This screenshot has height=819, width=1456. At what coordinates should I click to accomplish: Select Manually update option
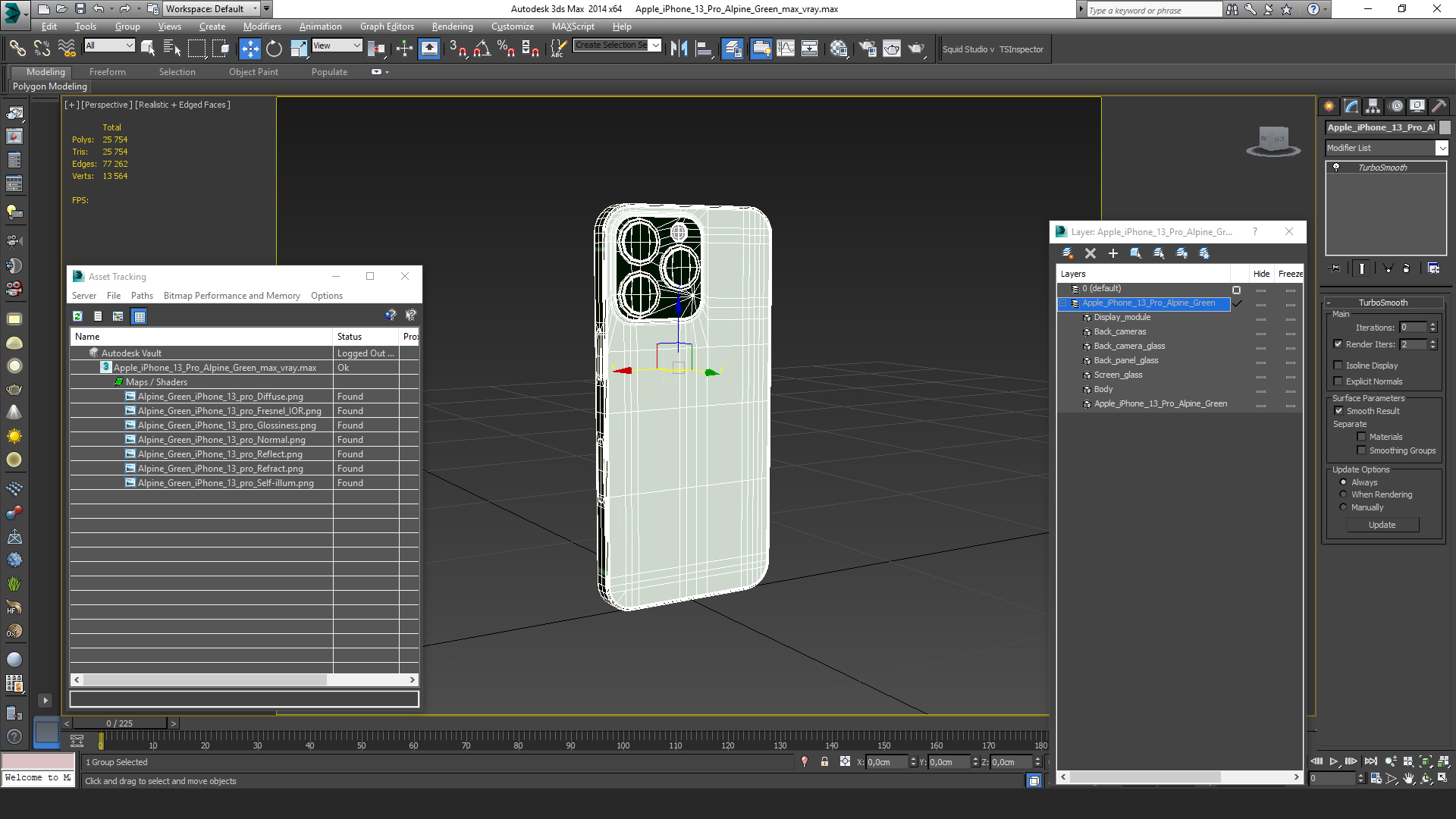(1343, 507)
